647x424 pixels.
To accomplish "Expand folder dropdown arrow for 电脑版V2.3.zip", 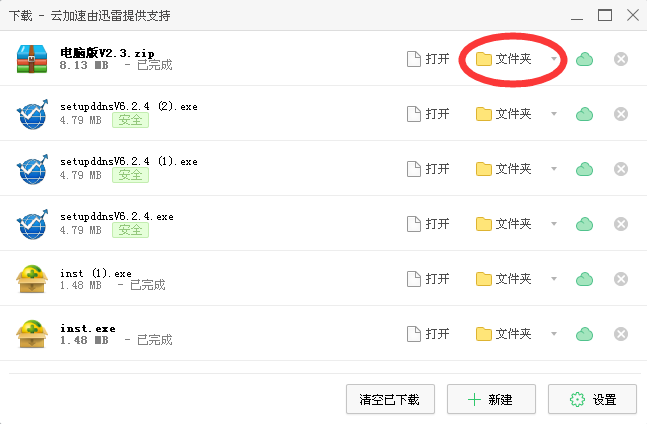I will [554, 59].
